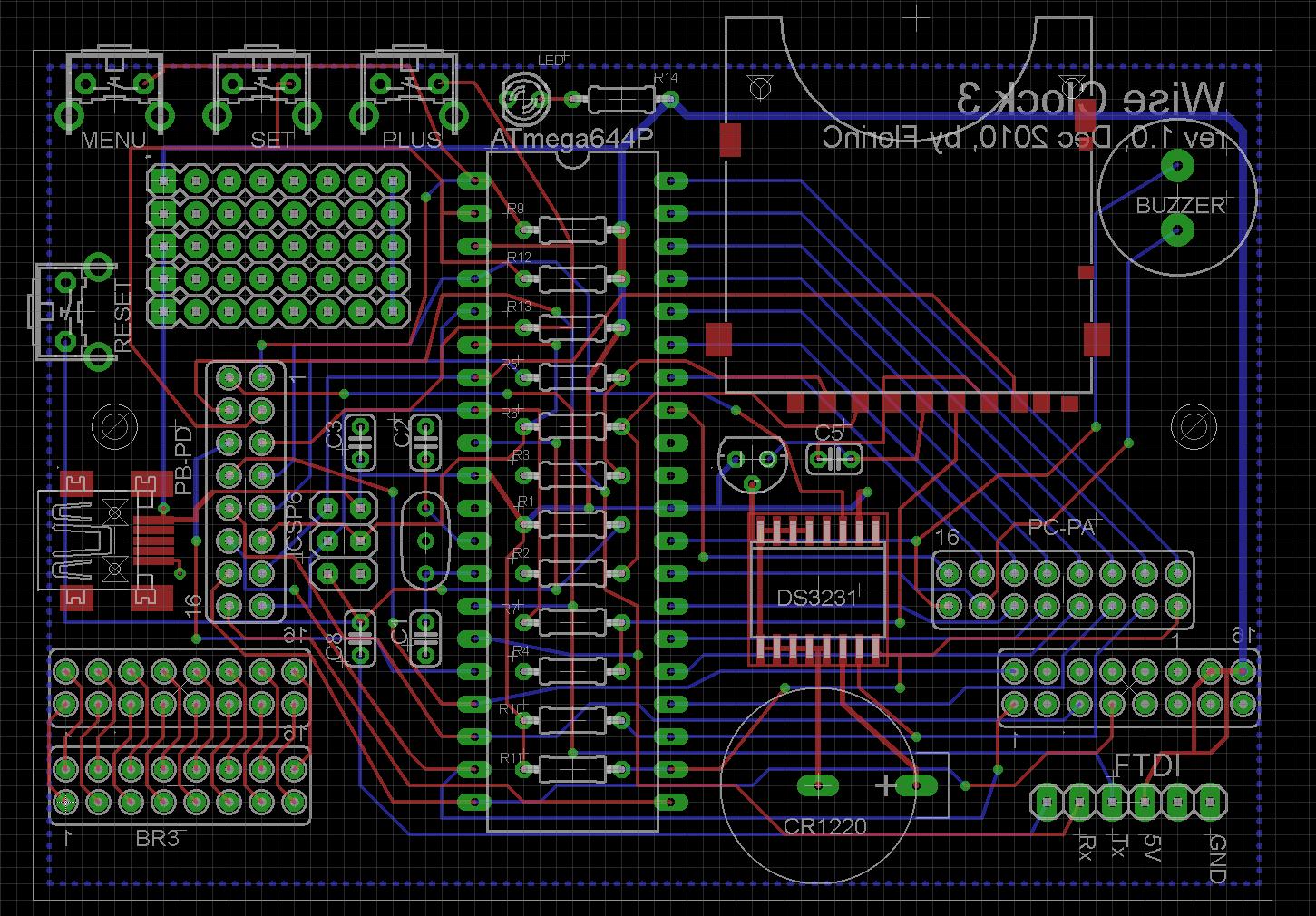
Task: Click the MENU push button footprint
Action: [115, 92]
